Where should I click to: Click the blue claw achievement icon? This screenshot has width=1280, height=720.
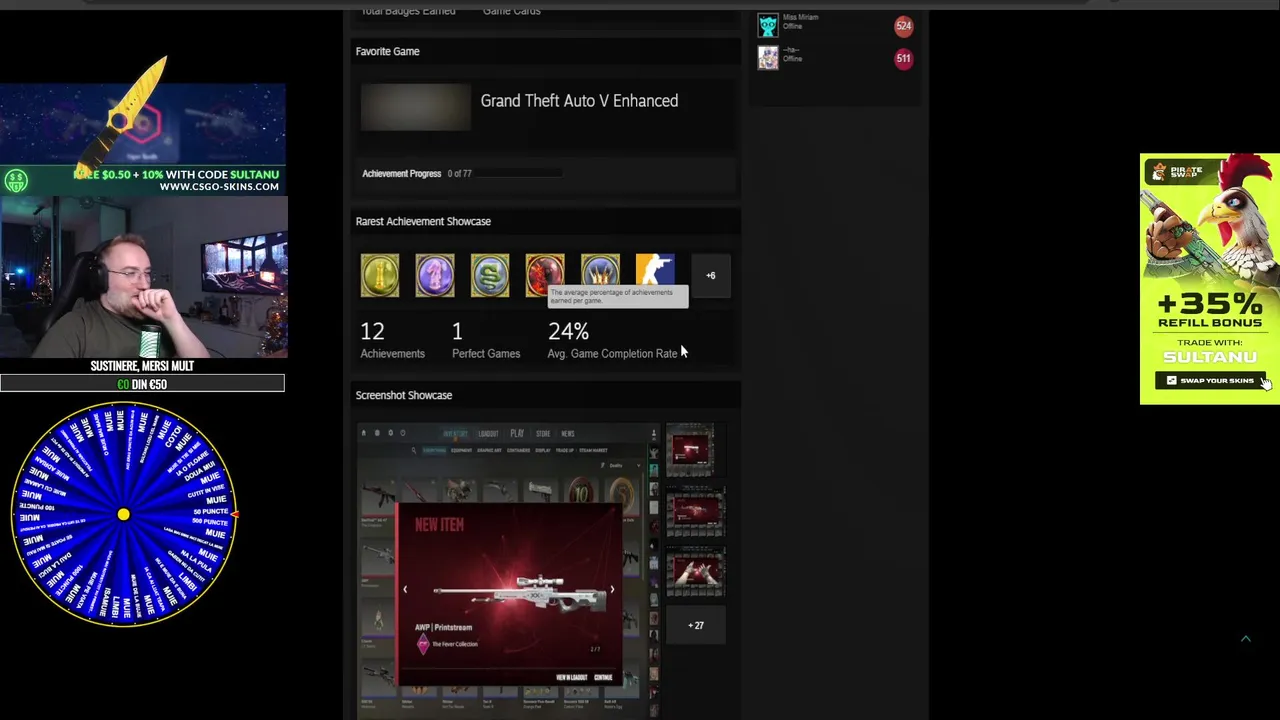click(600, 275)
